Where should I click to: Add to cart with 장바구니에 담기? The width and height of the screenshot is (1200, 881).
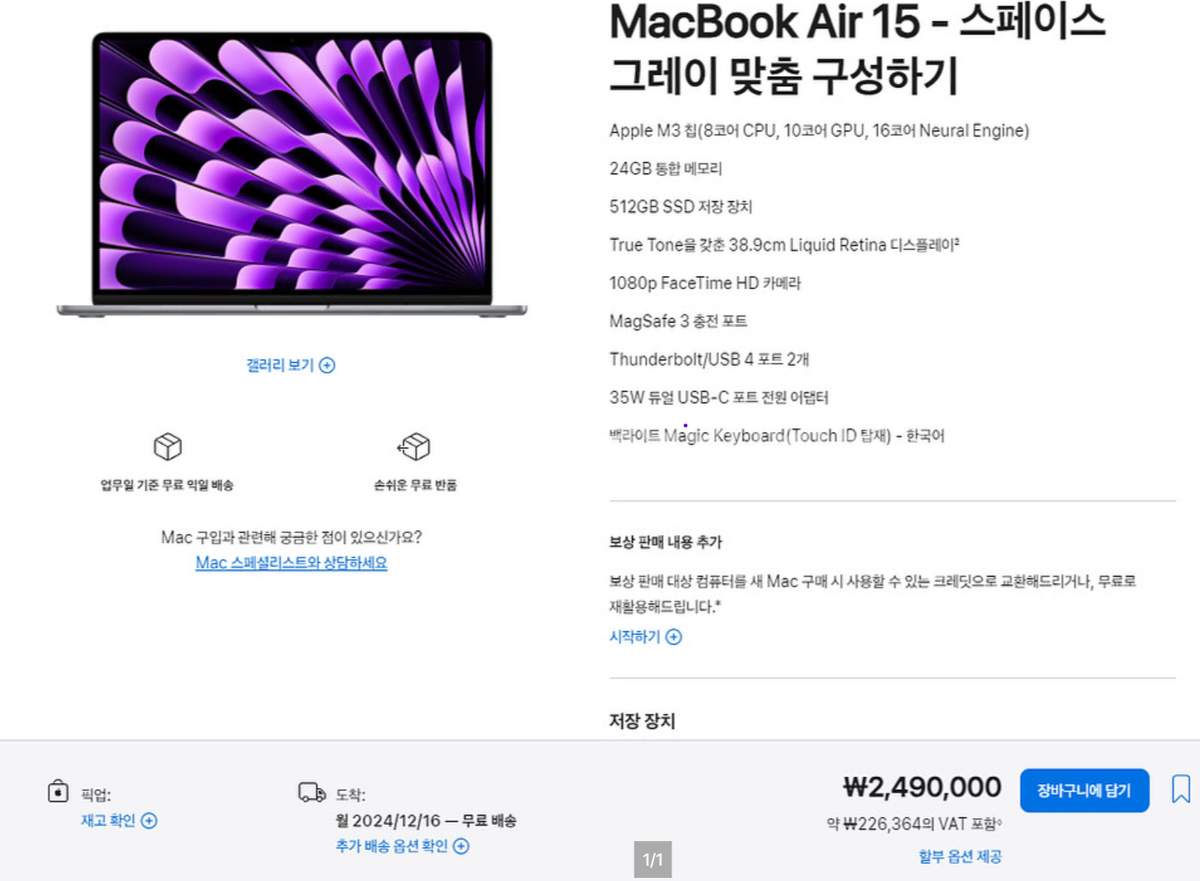1084,791
